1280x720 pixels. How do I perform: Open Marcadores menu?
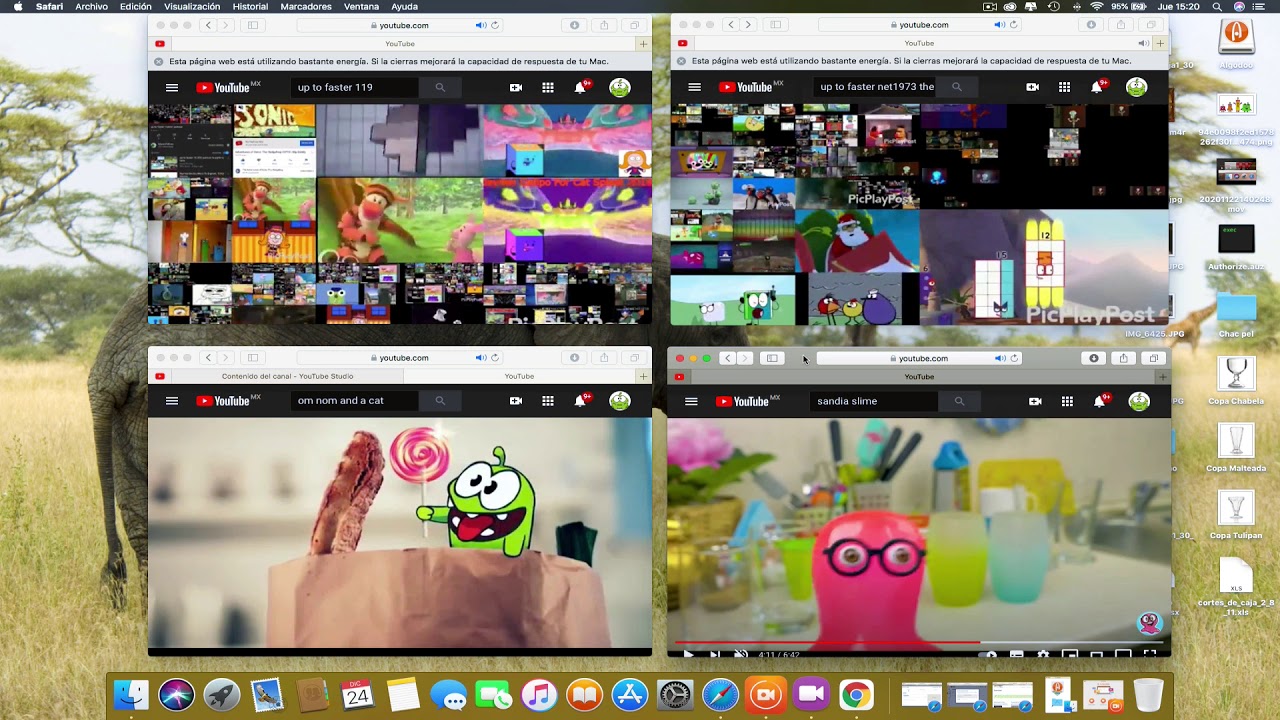pos(306,7)
